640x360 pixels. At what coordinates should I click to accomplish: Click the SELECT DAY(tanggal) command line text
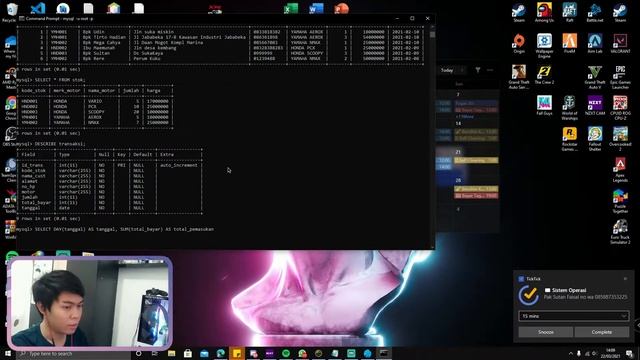124,229
